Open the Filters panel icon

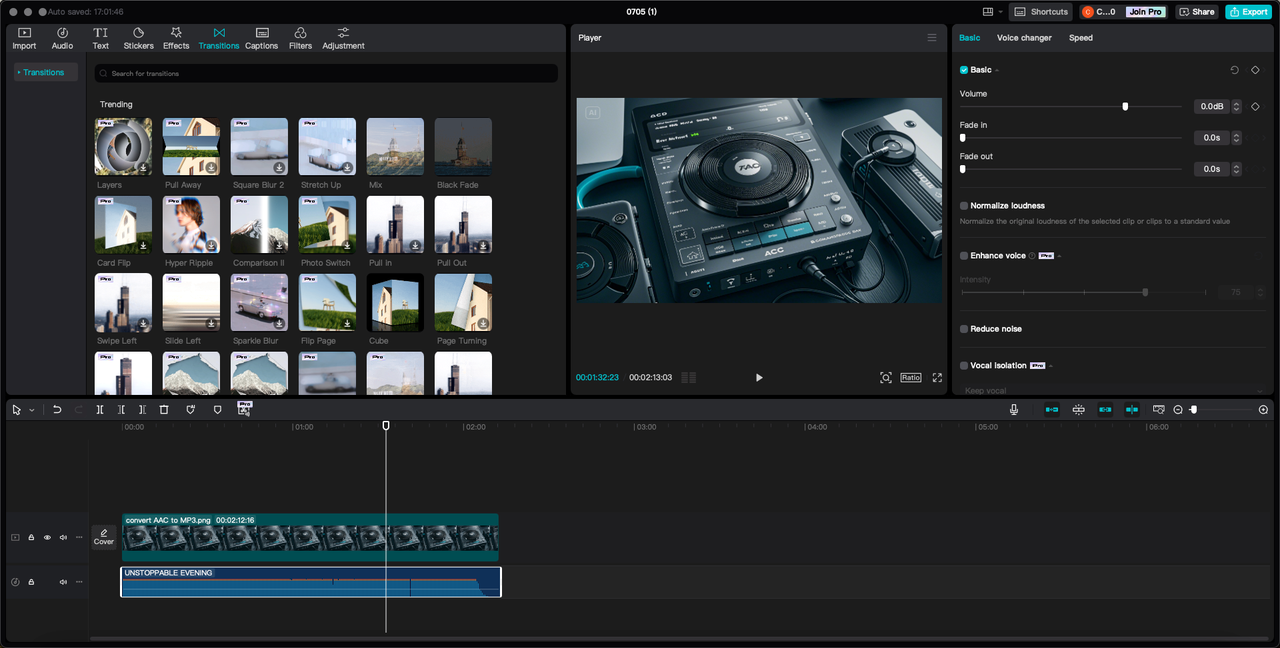click(x=300, y=38)
